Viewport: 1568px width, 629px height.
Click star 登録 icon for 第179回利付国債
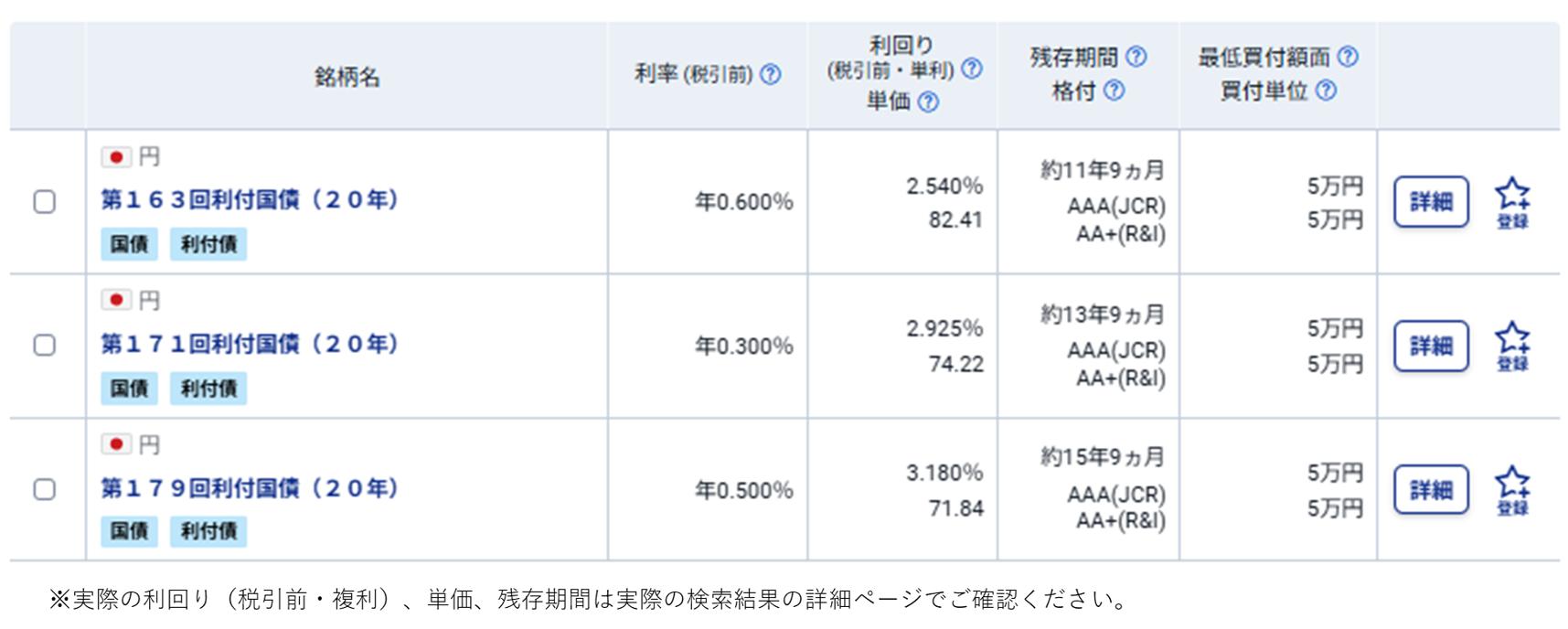pyautogui.click(x=1512, y=490)
